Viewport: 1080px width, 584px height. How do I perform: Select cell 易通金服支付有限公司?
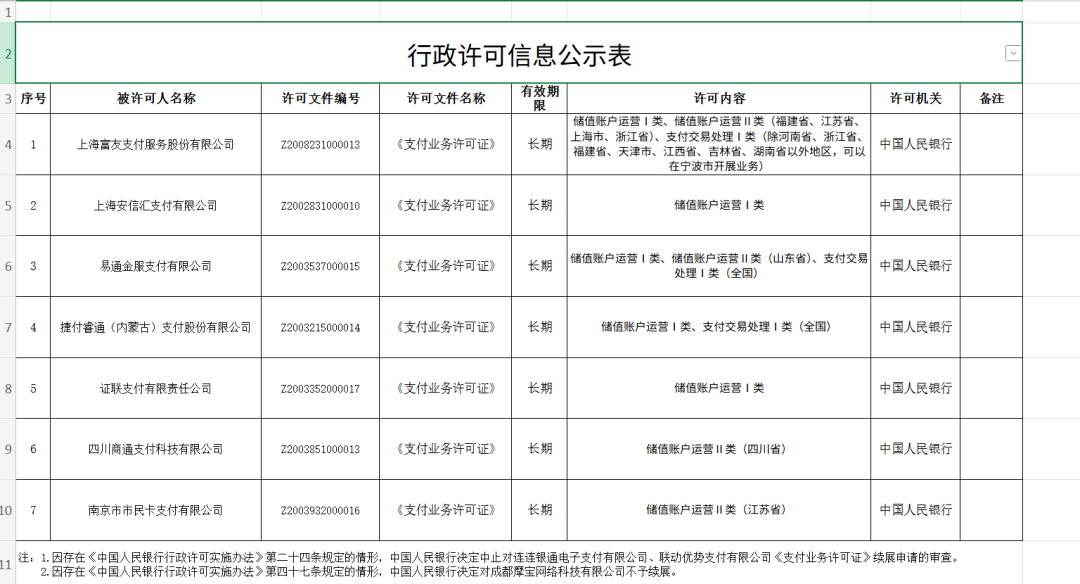coord(156,266)
